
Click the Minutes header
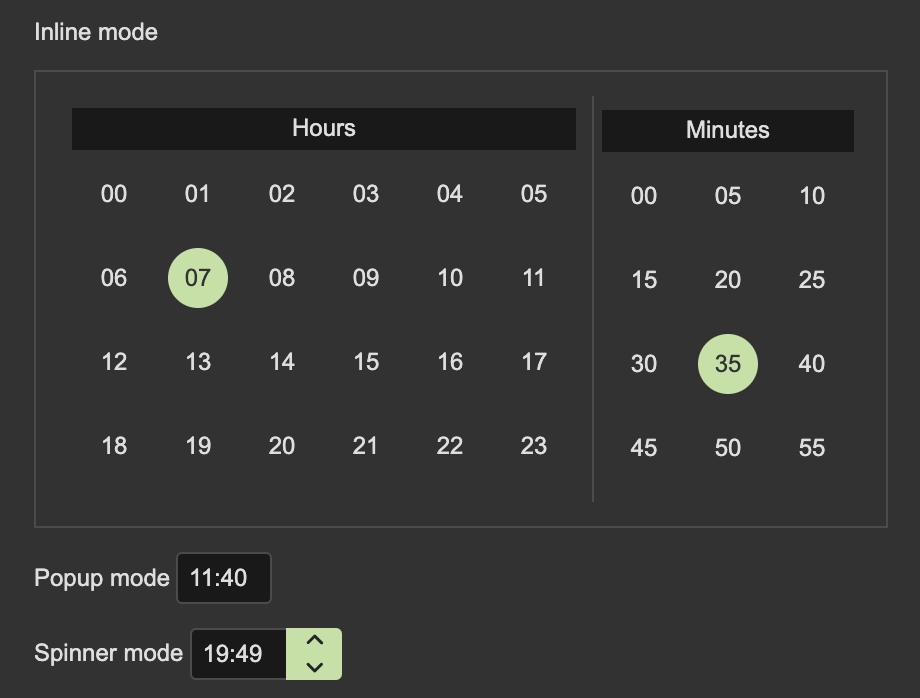[x=727, y=130]
